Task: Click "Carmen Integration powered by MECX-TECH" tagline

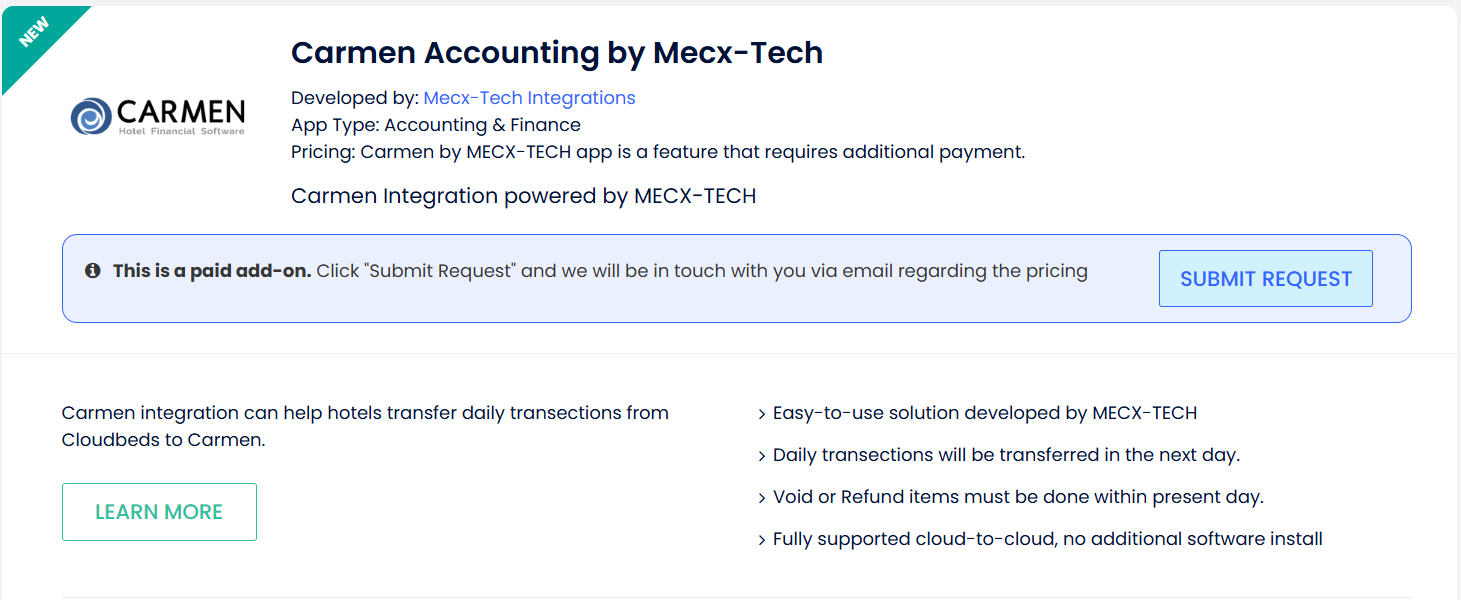Action: (523, 196)
